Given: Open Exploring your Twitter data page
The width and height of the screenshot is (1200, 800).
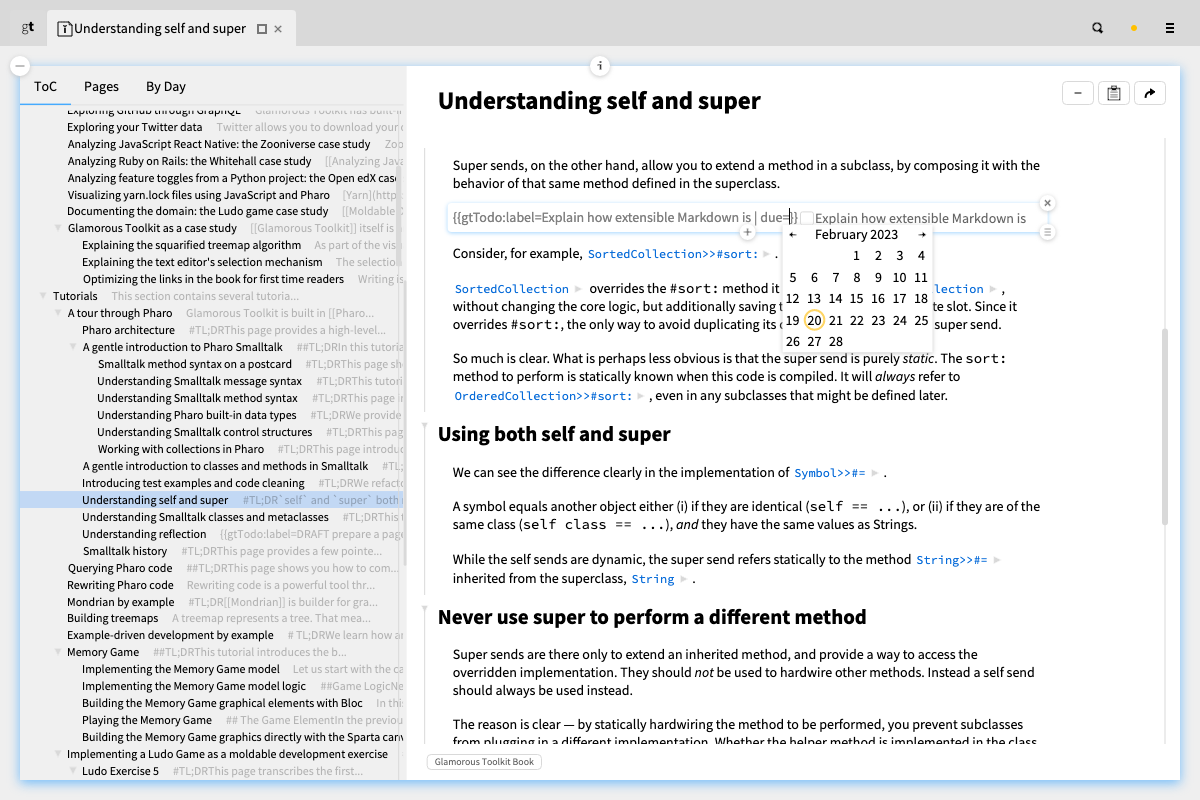Looking at the screenshot, I should click(x=135, y=127).
